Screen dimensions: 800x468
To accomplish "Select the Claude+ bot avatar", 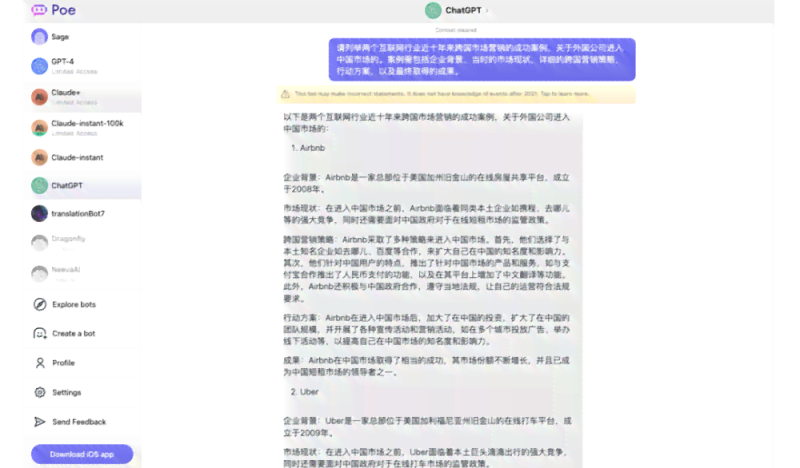I will point(39,97).
